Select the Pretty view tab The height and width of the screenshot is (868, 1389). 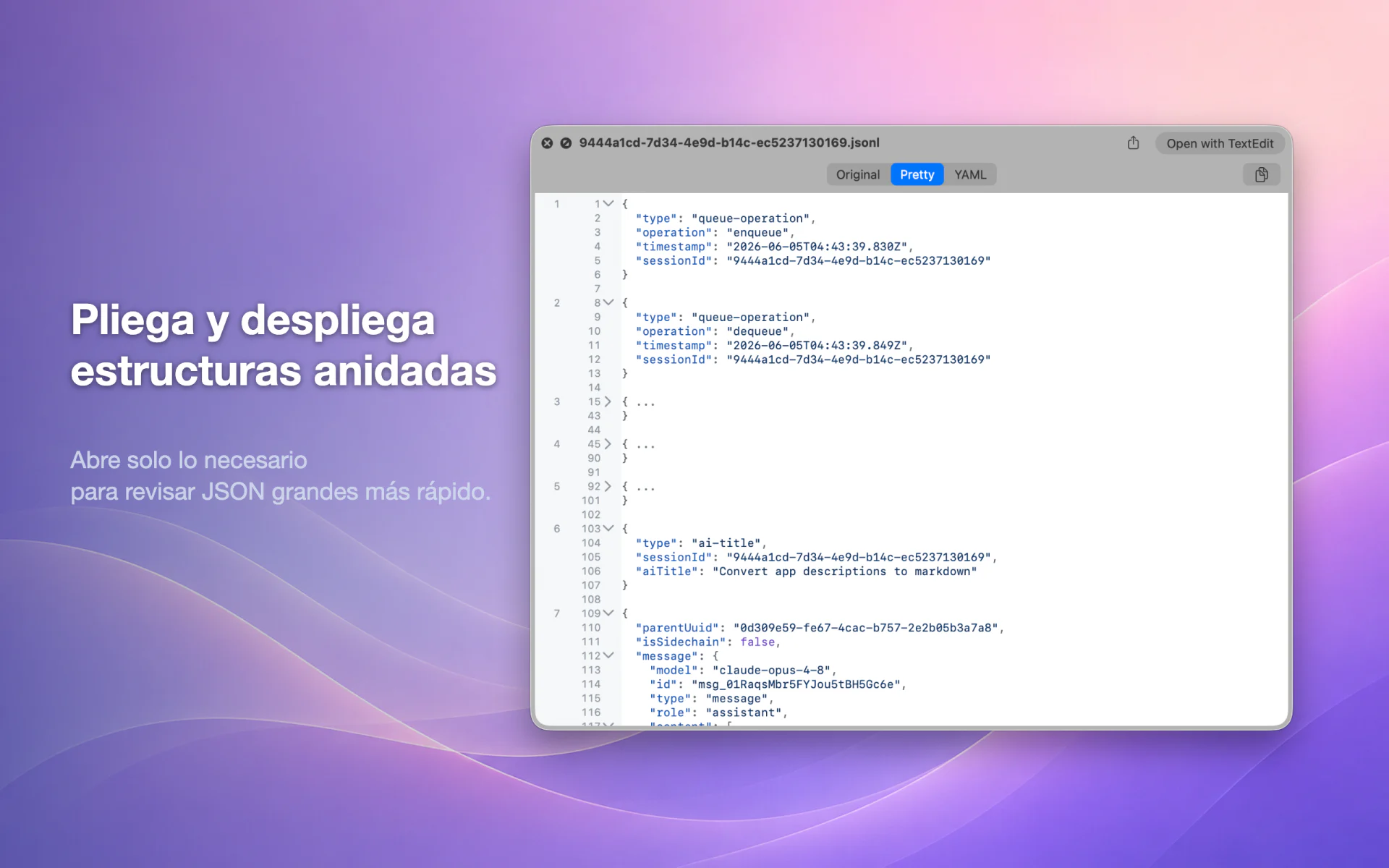(917, 174)
